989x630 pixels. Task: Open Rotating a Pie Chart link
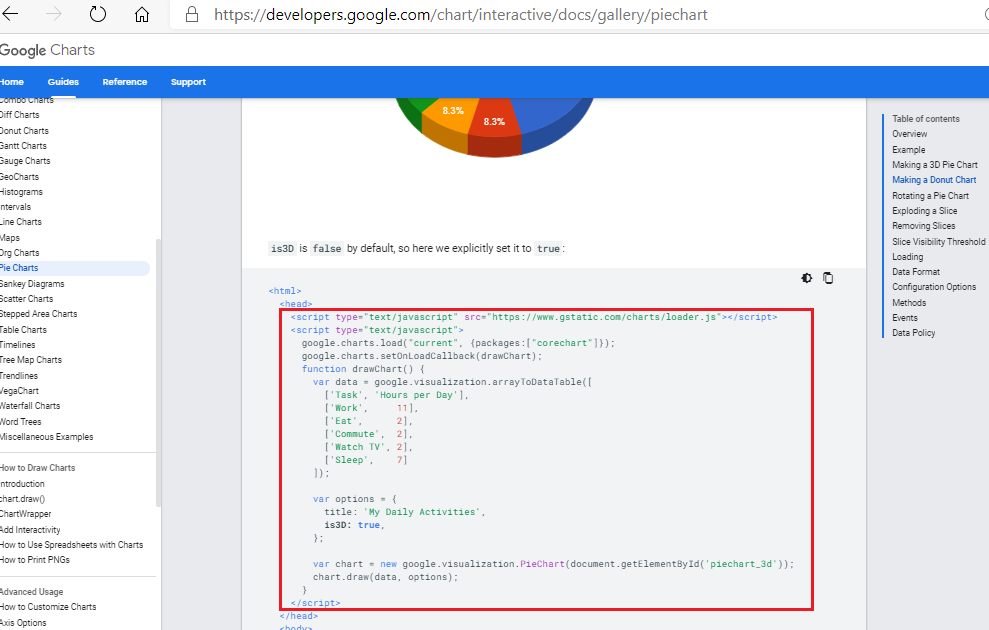(930, 195)
